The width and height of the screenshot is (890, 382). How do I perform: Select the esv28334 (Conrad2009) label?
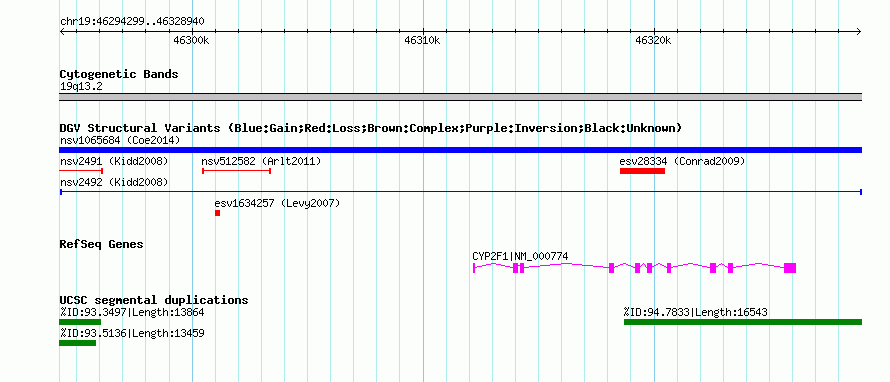click(x=682, y=161)
